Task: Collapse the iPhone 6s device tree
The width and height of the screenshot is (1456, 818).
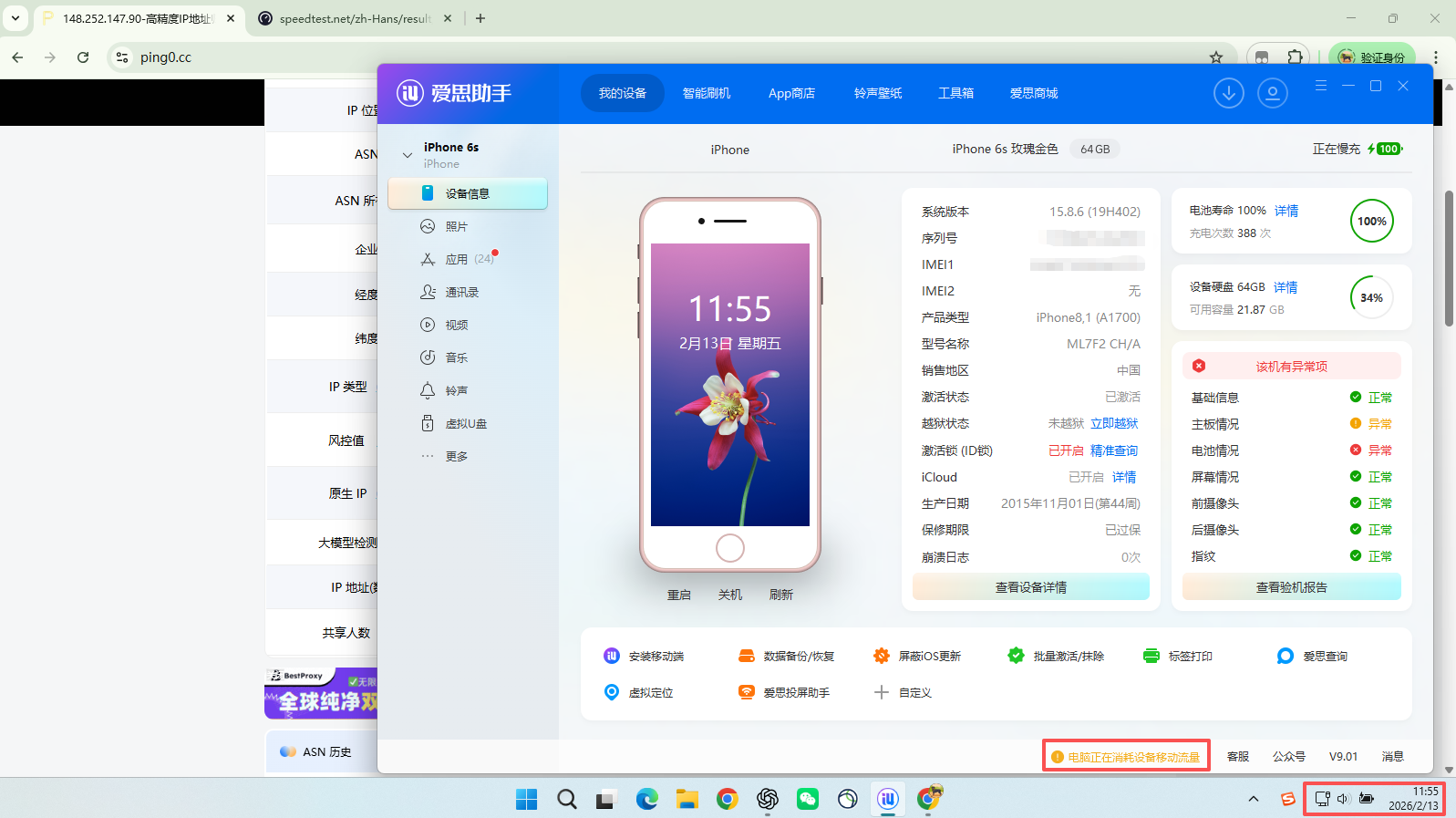Action: tap(408, 155)
